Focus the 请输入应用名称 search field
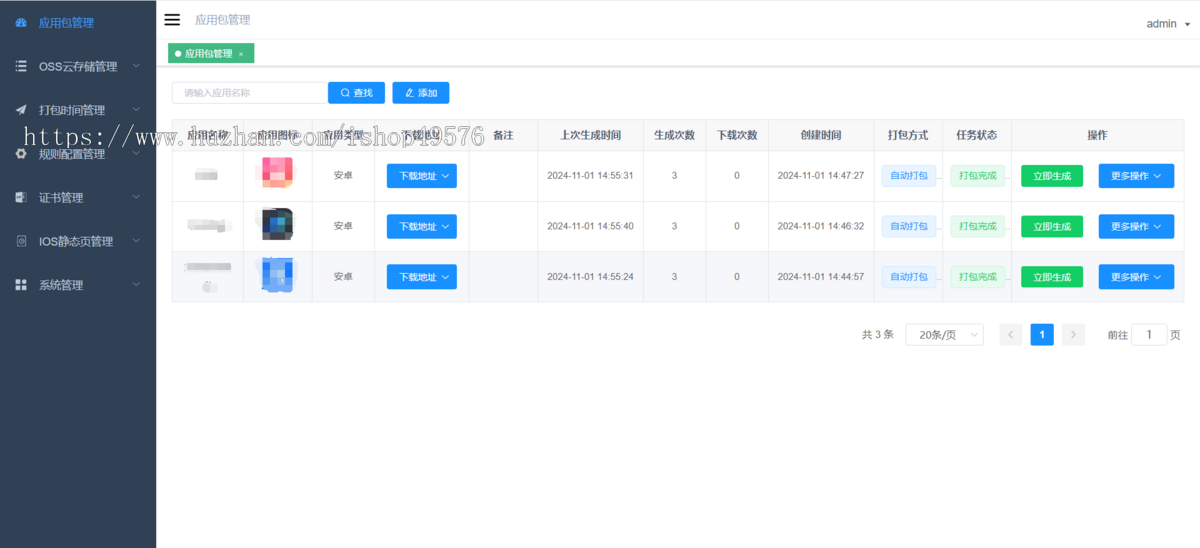Viewport: 1200px width, 548px height. click(250, 93)
